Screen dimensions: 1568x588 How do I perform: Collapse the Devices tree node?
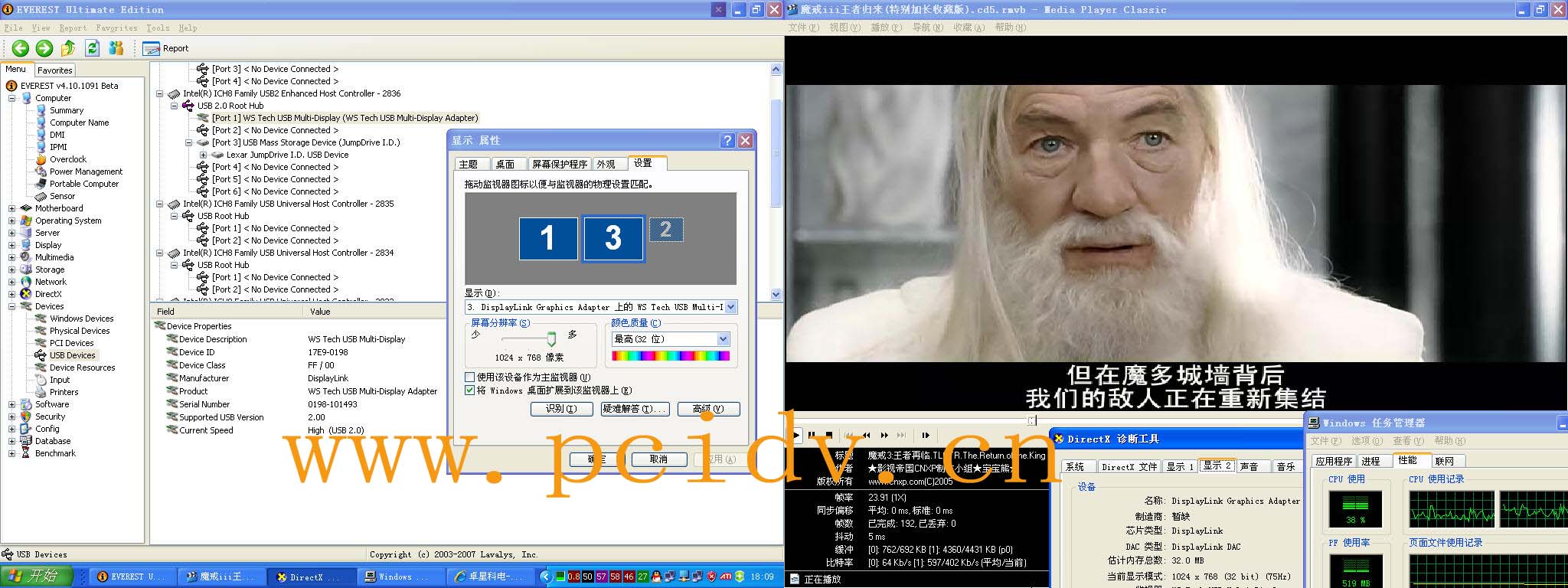click(12, 306)
